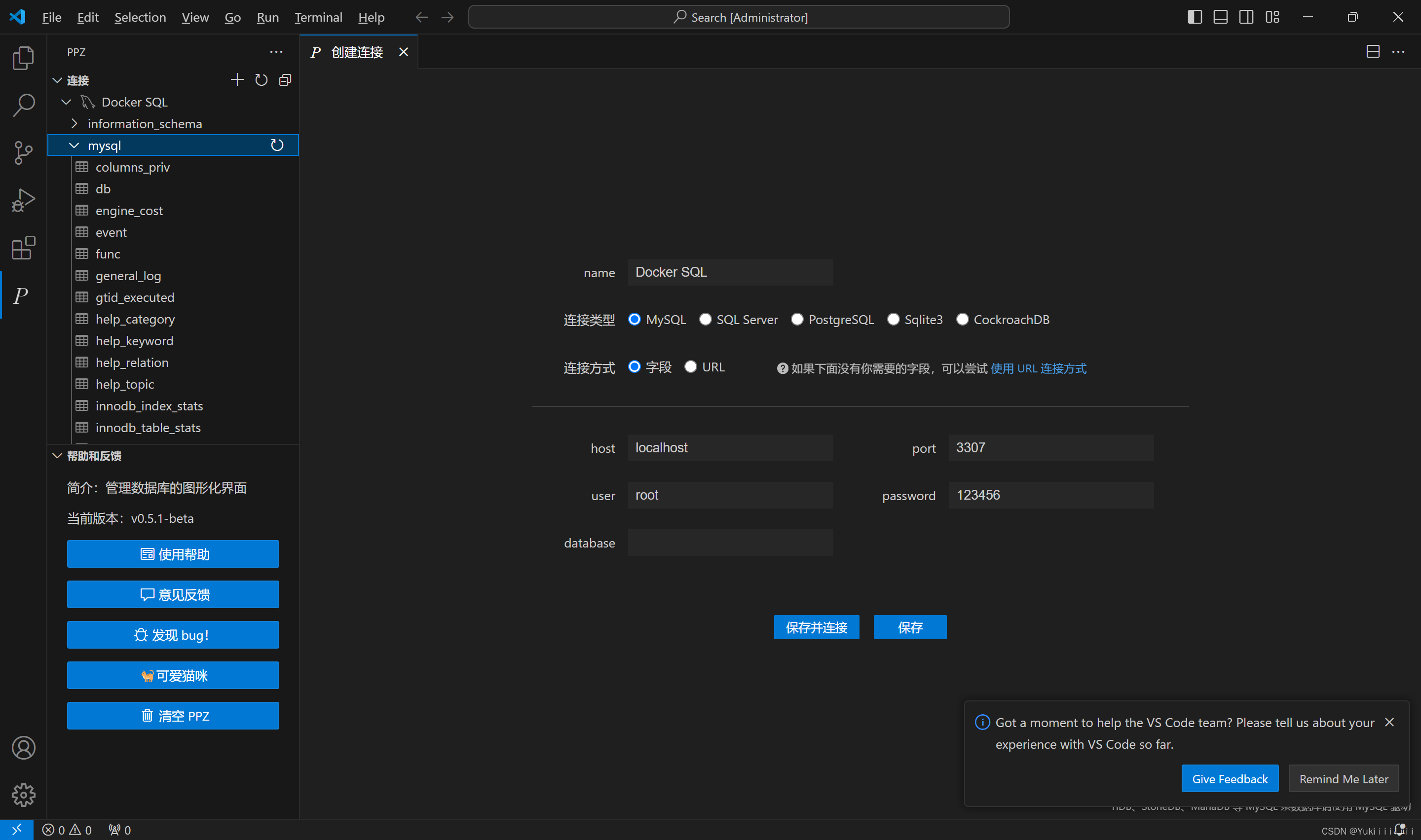
Task: Select SQL Server connection type
Action: click(x=706, y=319)
